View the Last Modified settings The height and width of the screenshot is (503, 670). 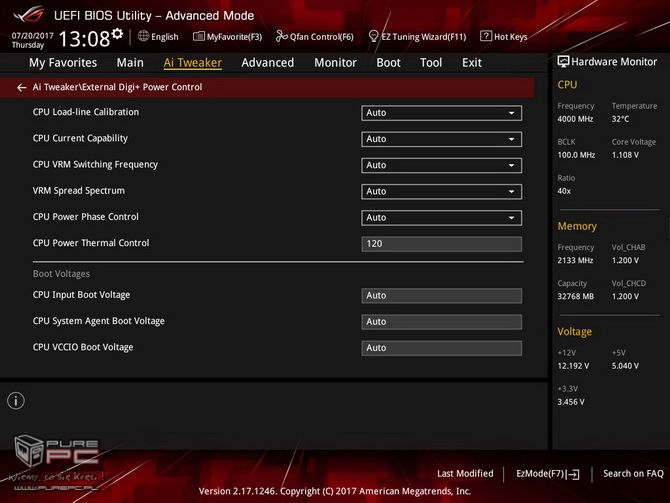tap(465, 474)
